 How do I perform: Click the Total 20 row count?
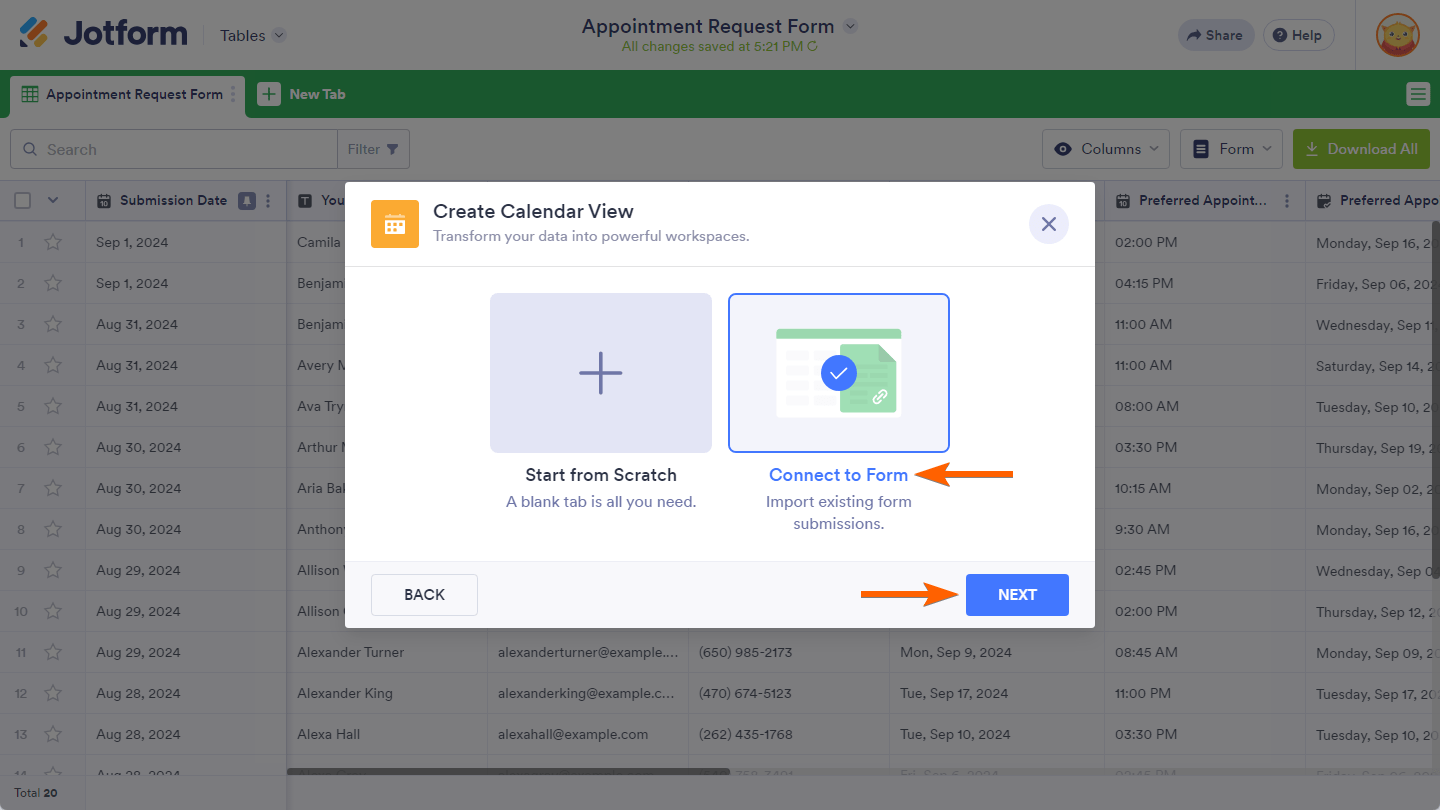coord(35,793)
